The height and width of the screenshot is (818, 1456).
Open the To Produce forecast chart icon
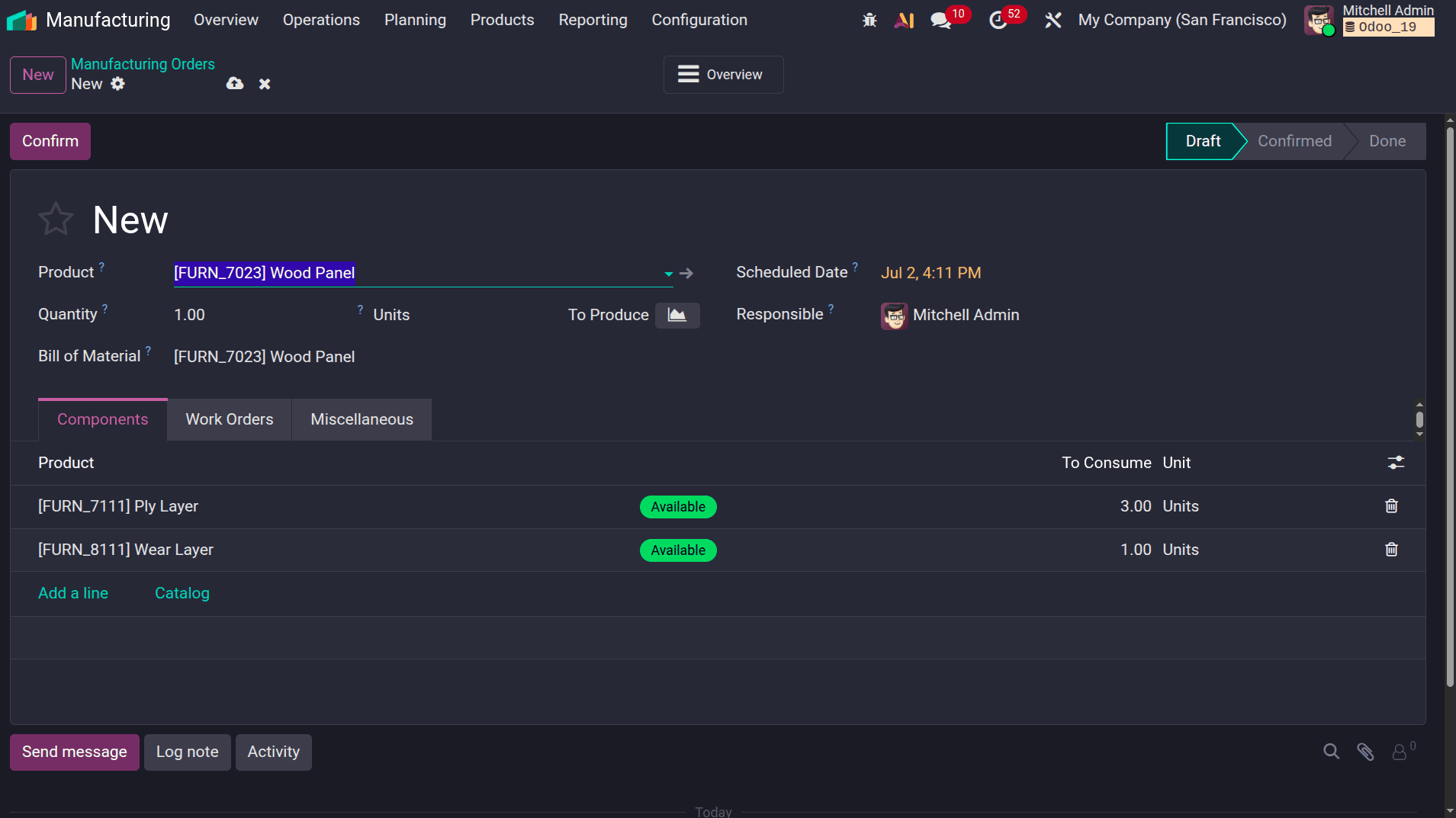[x=677, y=315]
